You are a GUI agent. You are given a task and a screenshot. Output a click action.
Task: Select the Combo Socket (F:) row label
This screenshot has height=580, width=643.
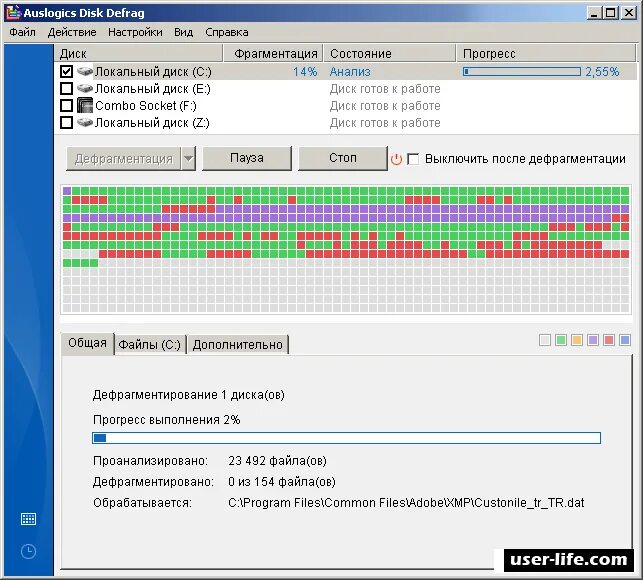point(146,106)
